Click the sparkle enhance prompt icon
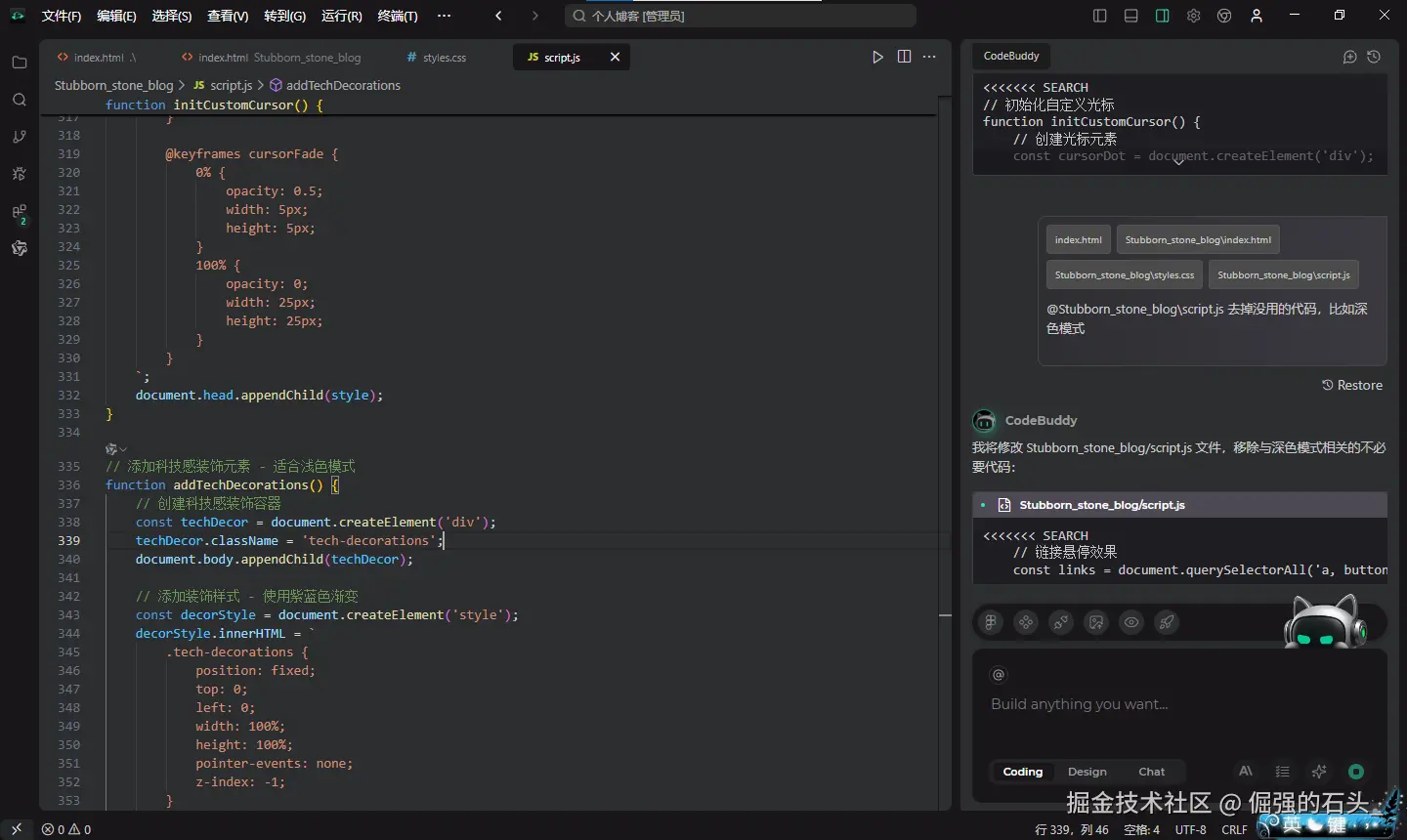 point(1319,772)
